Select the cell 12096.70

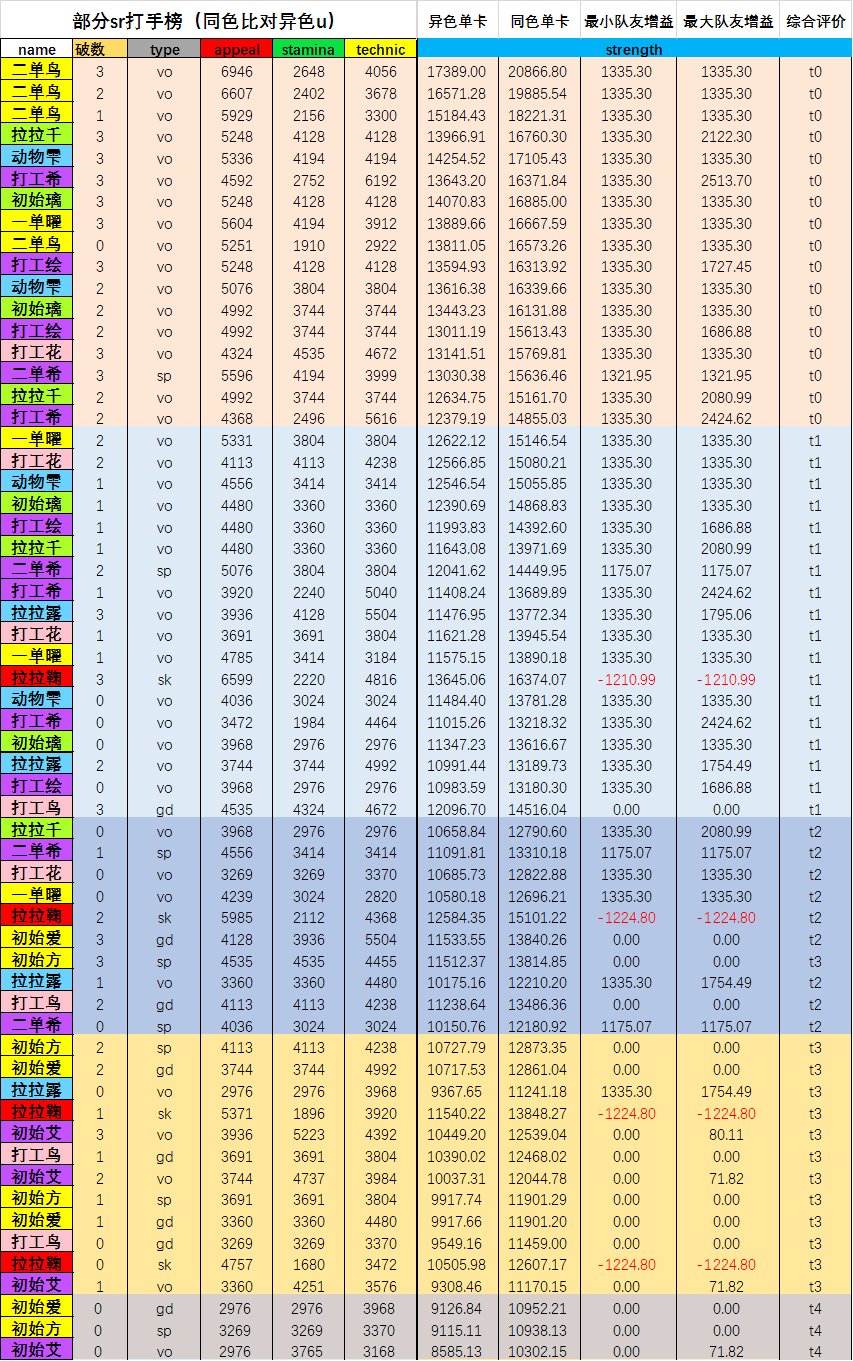click(x=457, y=808)
